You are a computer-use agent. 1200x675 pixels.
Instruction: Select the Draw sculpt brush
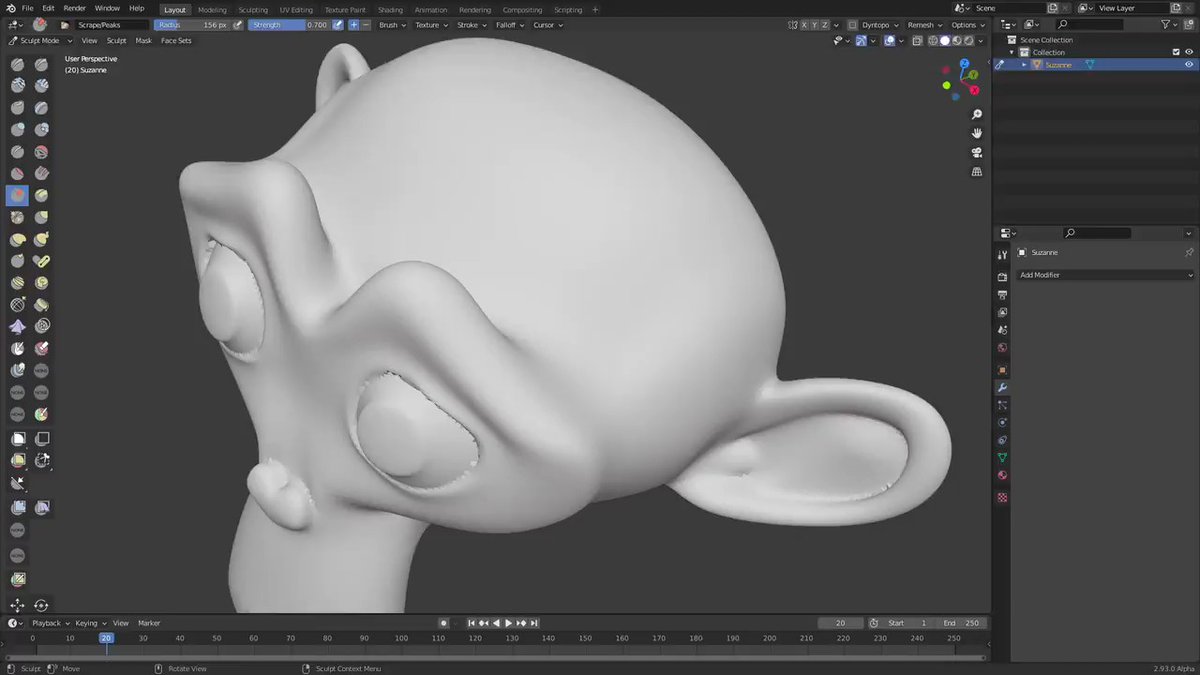pyautogui.click(x=18, y=65)
